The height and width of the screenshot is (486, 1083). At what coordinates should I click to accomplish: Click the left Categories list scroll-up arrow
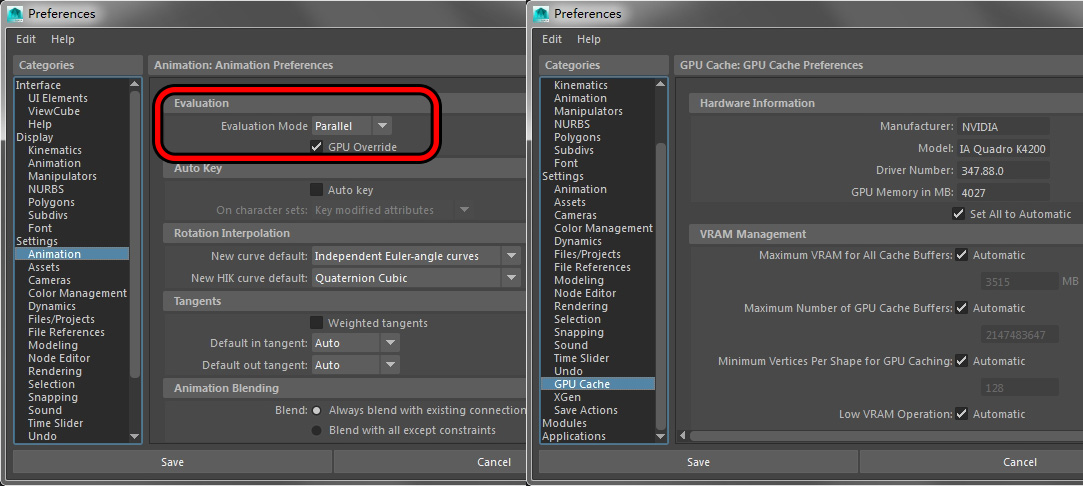pos(135,85)
